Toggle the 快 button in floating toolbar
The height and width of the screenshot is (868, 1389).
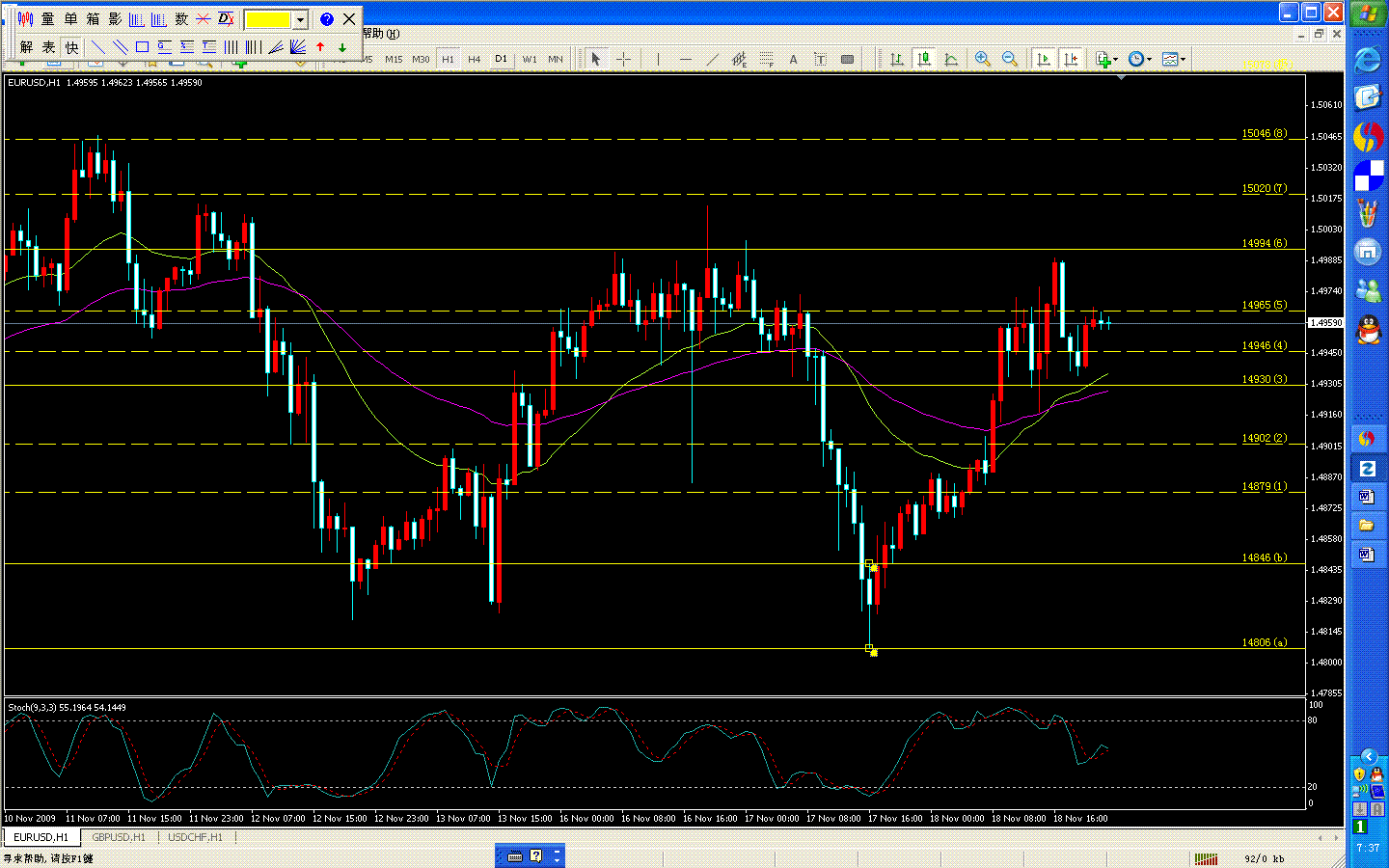[x=71, y=47]
